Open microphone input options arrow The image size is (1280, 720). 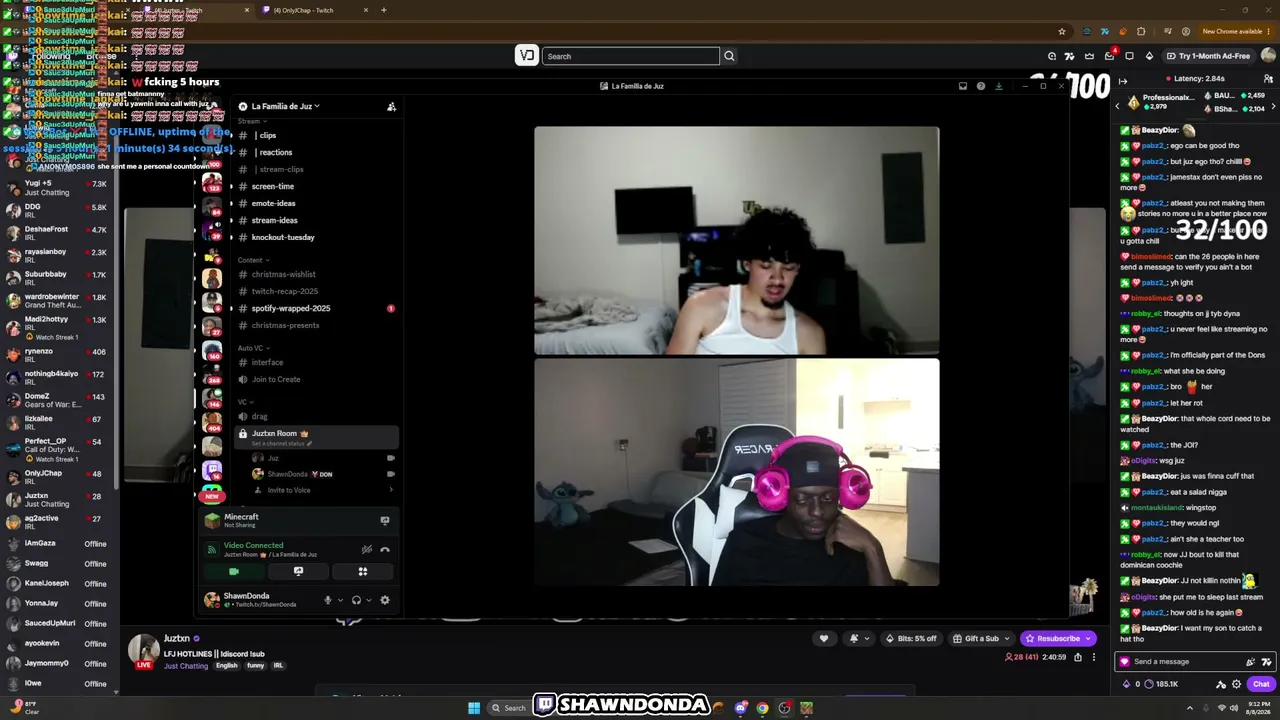(x=341, y=600)
